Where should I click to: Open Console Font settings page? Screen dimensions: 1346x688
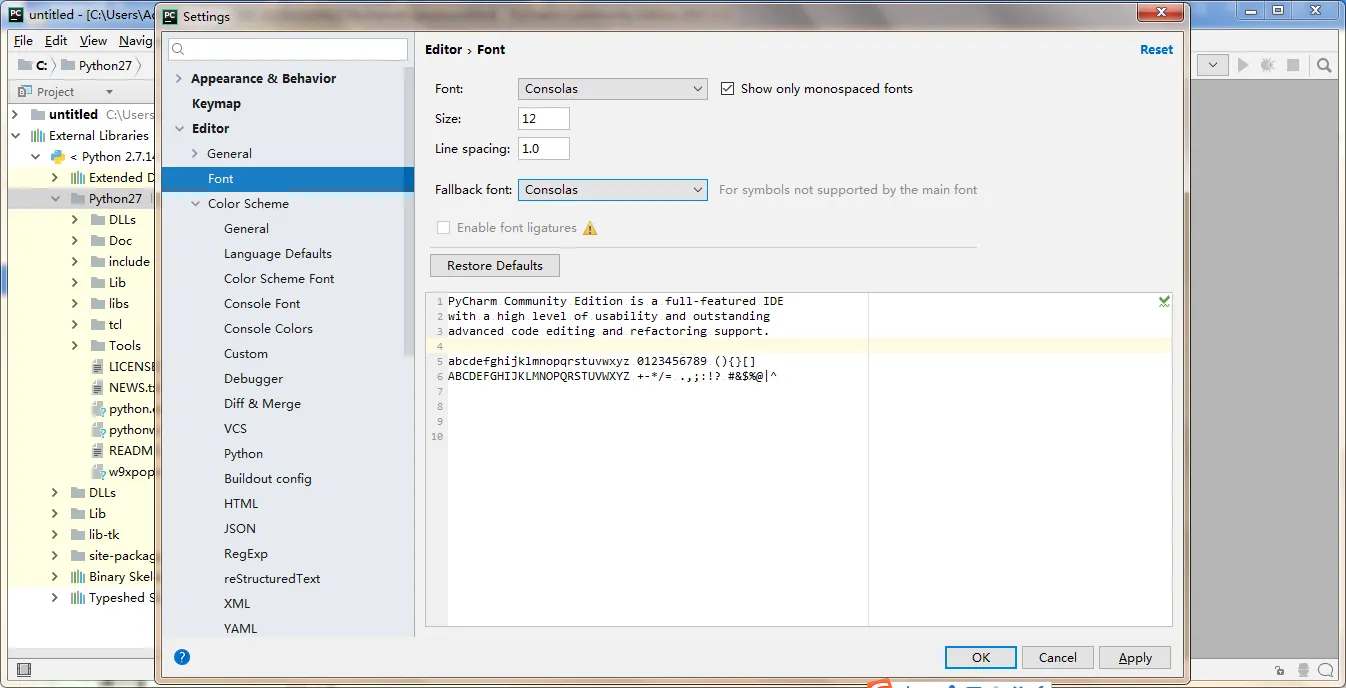tap(262, 303)
